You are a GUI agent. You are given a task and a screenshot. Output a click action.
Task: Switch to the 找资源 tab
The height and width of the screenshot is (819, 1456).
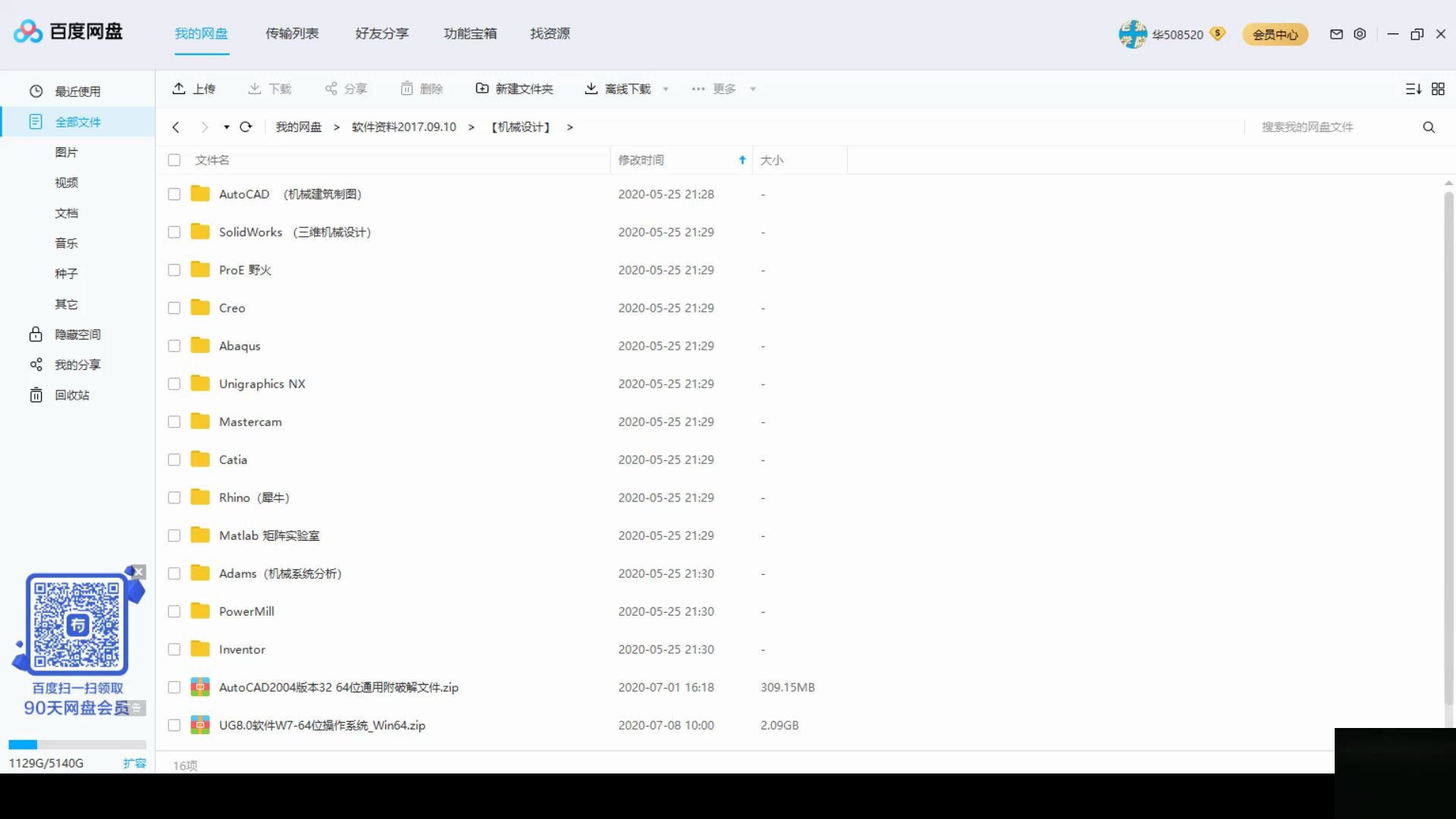pyautogui.click(x=551, y=33)
